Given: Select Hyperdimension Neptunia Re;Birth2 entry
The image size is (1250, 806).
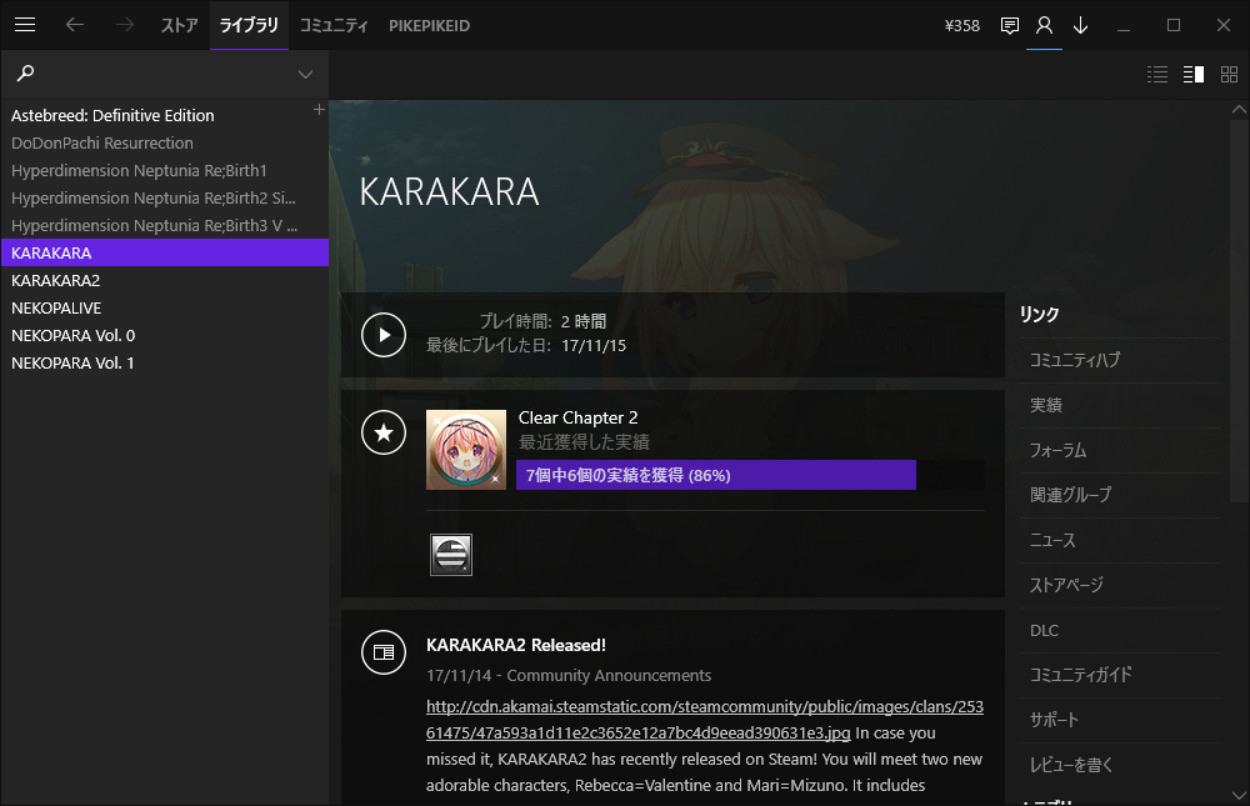Looking at the screenshot, I should coord(165,198).
